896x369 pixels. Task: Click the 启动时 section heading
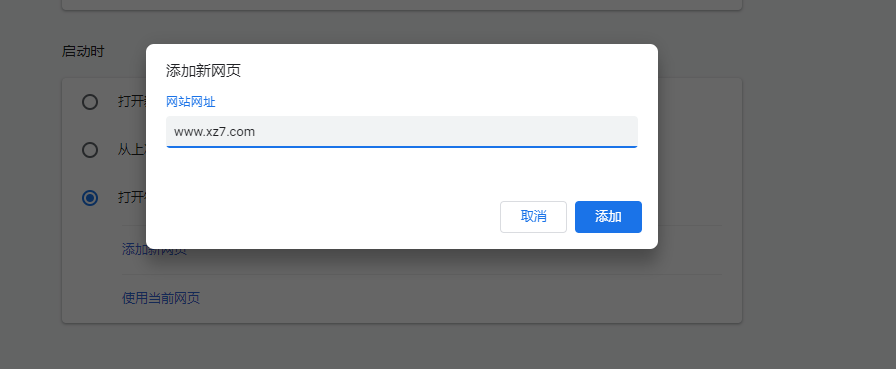(83, 51)
